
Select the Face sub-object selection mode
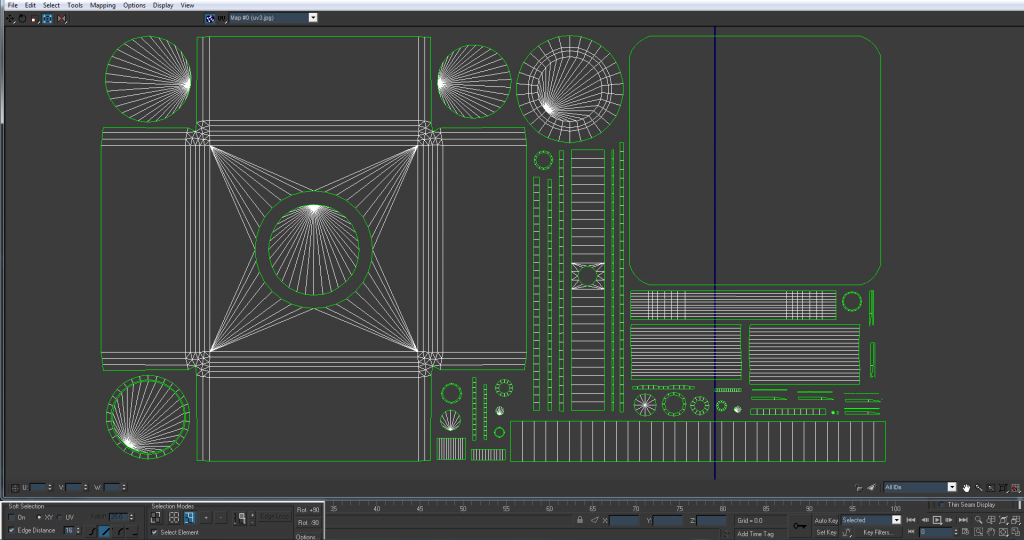tap(188, 518)
